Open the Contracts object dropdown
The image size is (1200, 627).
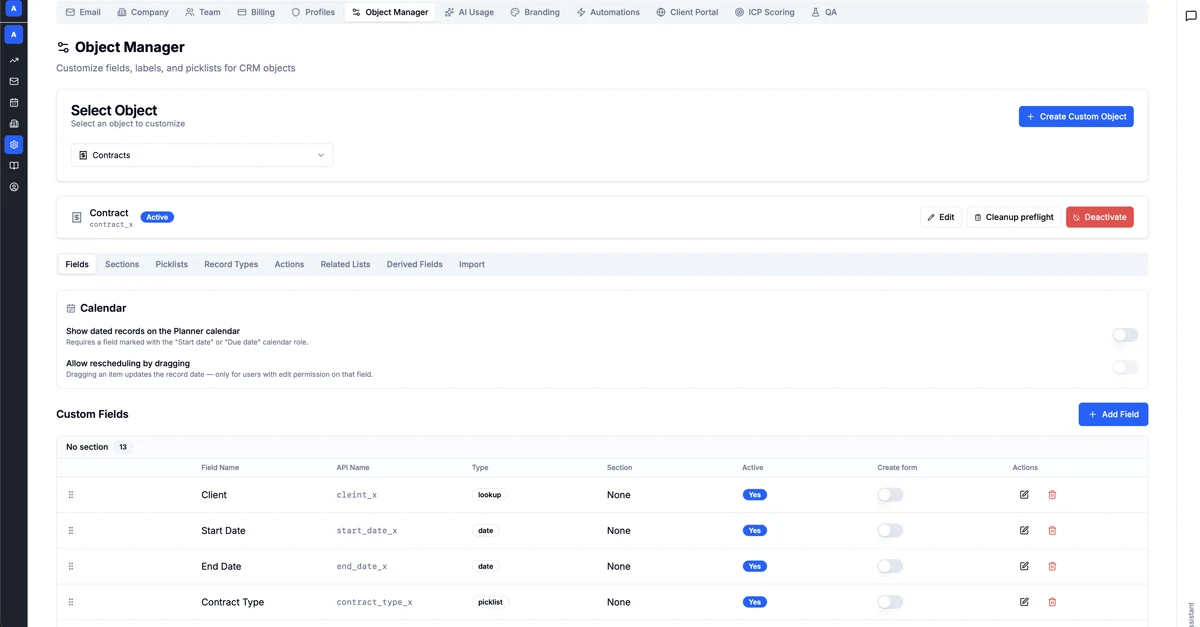202,155
